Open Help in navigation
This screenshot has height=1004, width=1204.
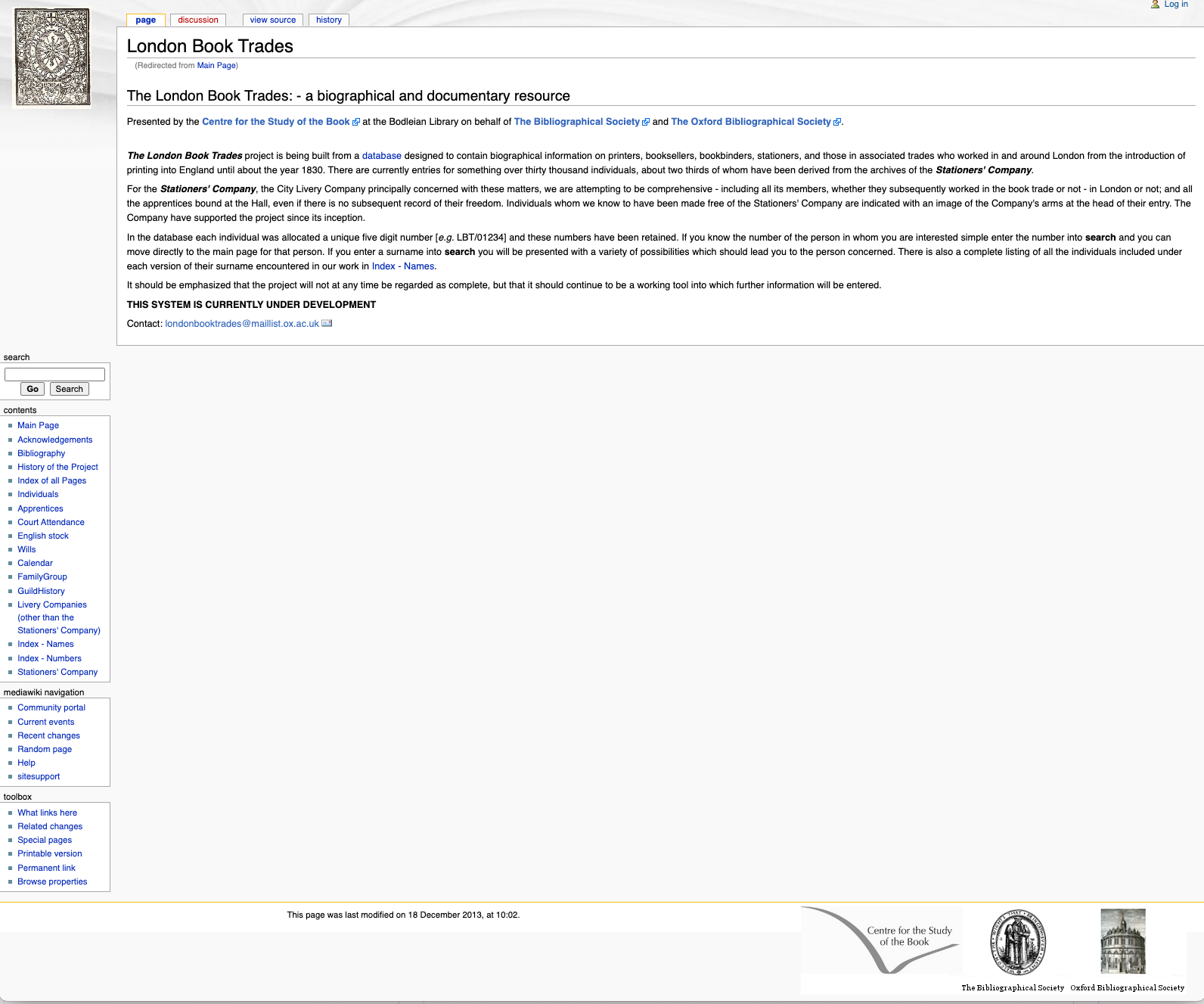coord(26,763)
